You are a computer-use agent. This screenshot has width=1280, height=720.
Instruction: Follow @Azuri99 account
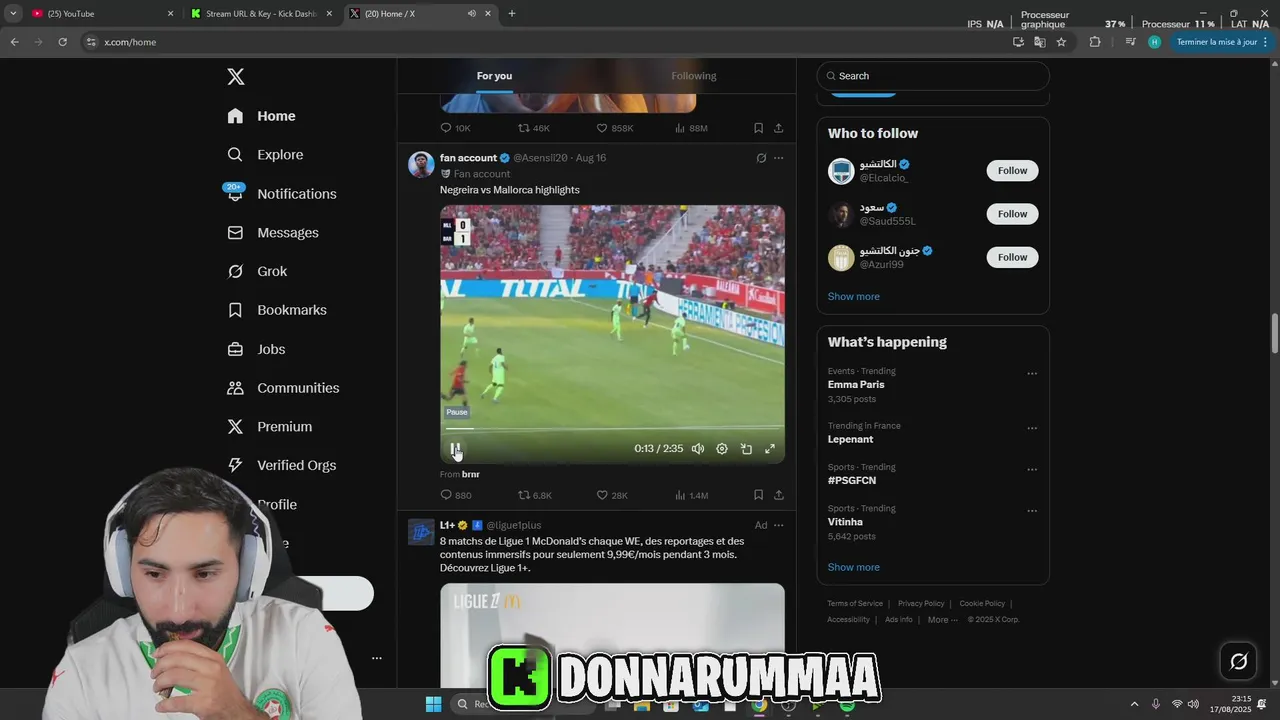(x=1012, y=257)
